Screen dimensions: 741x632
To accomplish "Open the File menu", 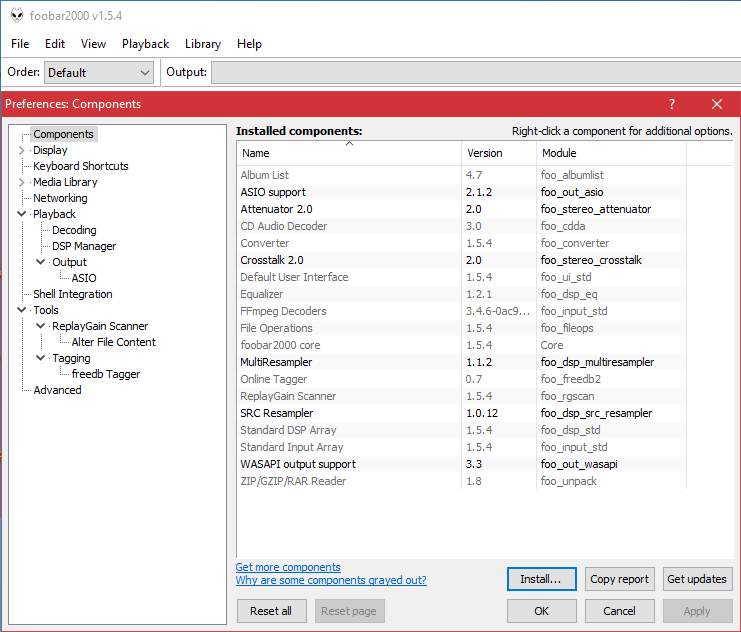I will pos(20,44).
